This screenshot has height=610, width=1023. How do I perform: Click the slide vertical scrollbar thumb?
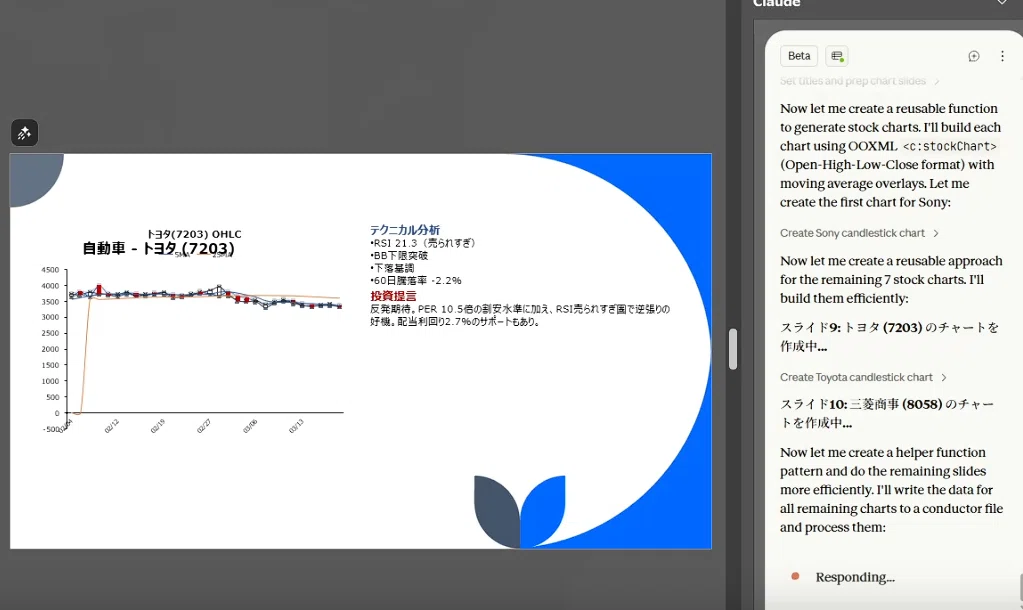pos(733,349)
